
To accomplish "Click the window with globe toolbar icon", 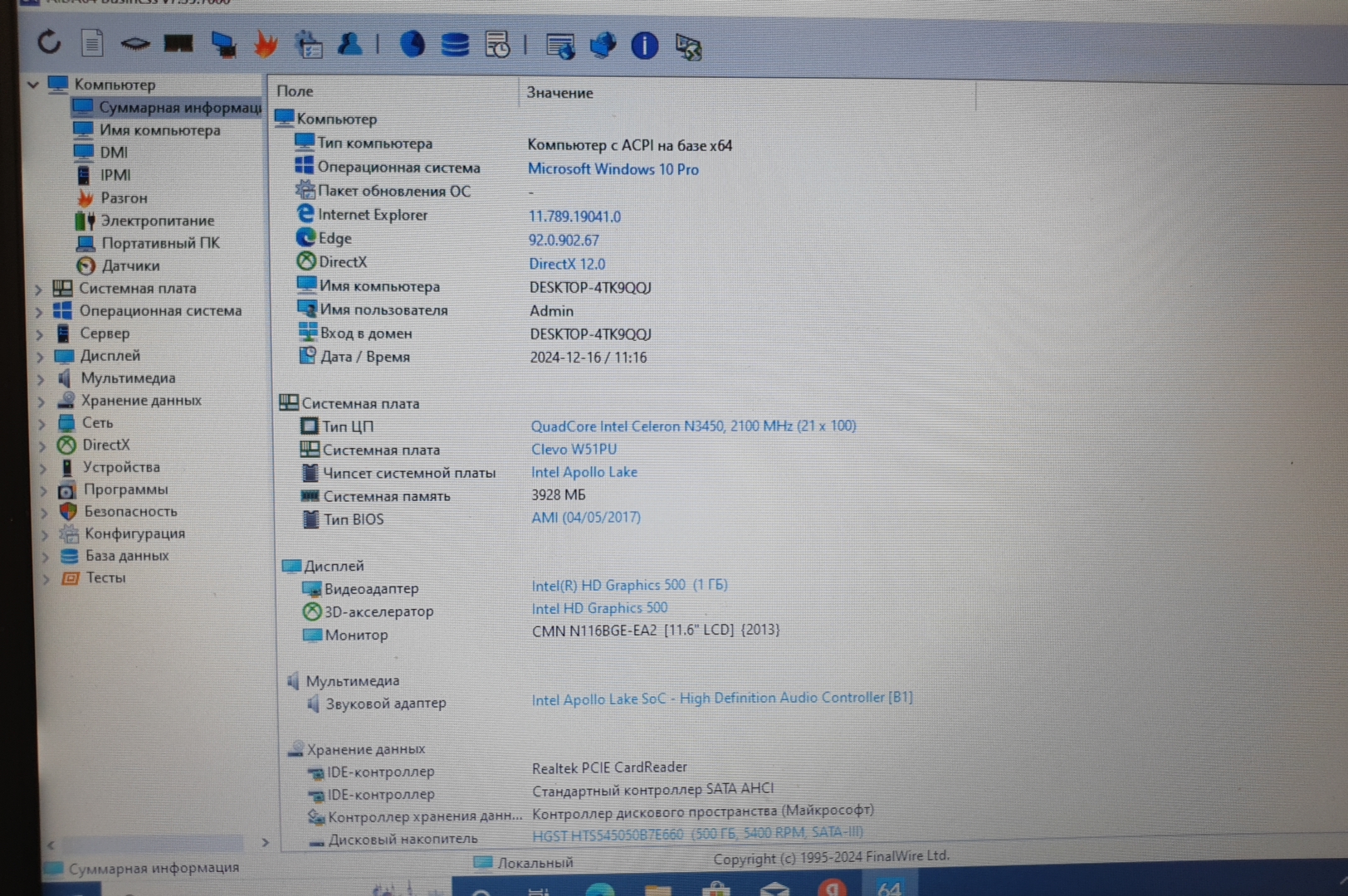I will [x=560, y=46].
